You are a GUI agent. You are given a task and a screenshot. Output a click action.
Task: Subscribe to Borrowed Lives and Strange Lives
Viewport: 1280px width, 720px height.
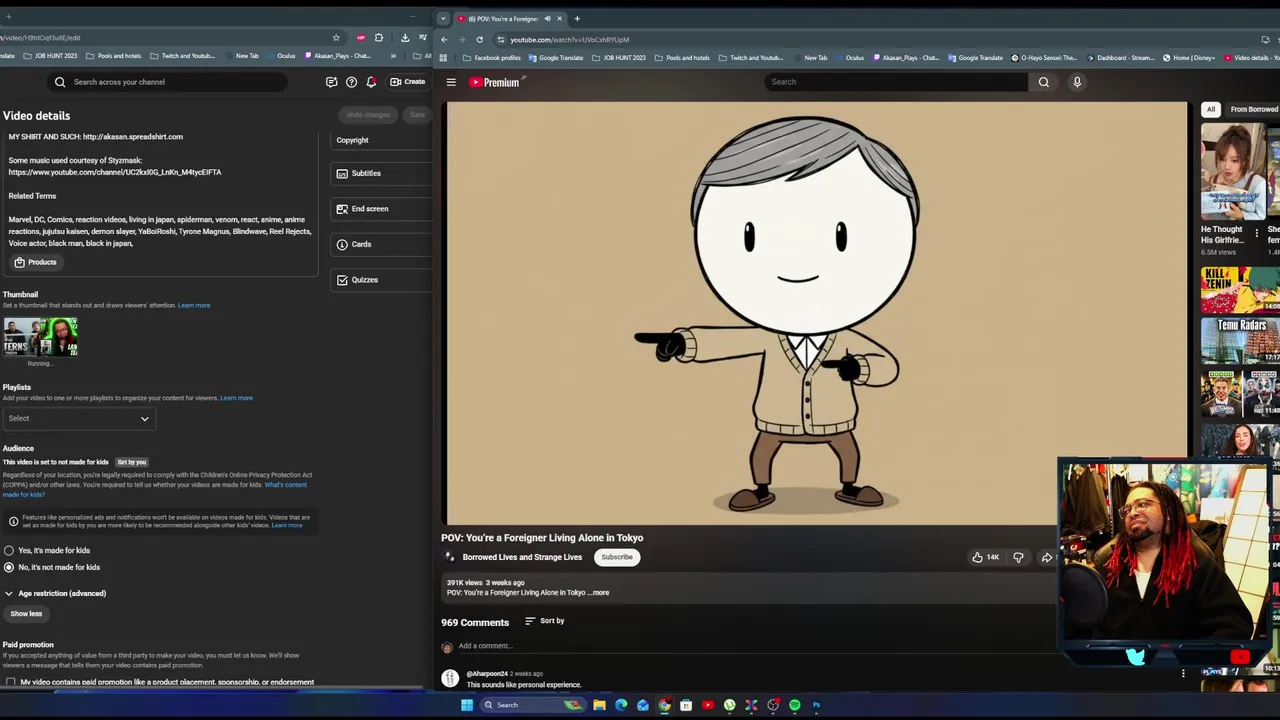point(617,557)
